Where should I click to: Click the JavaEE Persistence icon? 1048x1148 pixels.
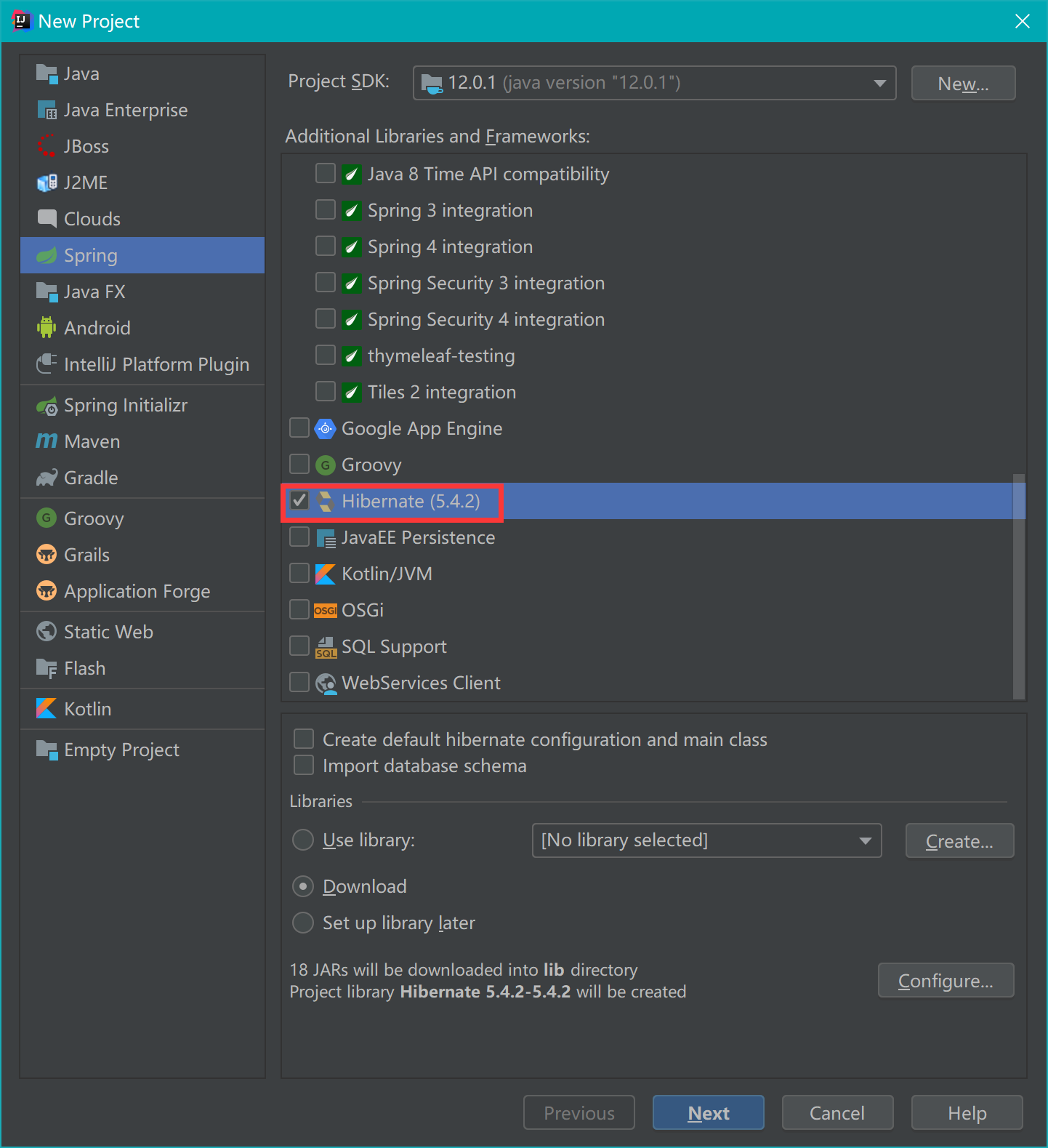coord(325,537)
